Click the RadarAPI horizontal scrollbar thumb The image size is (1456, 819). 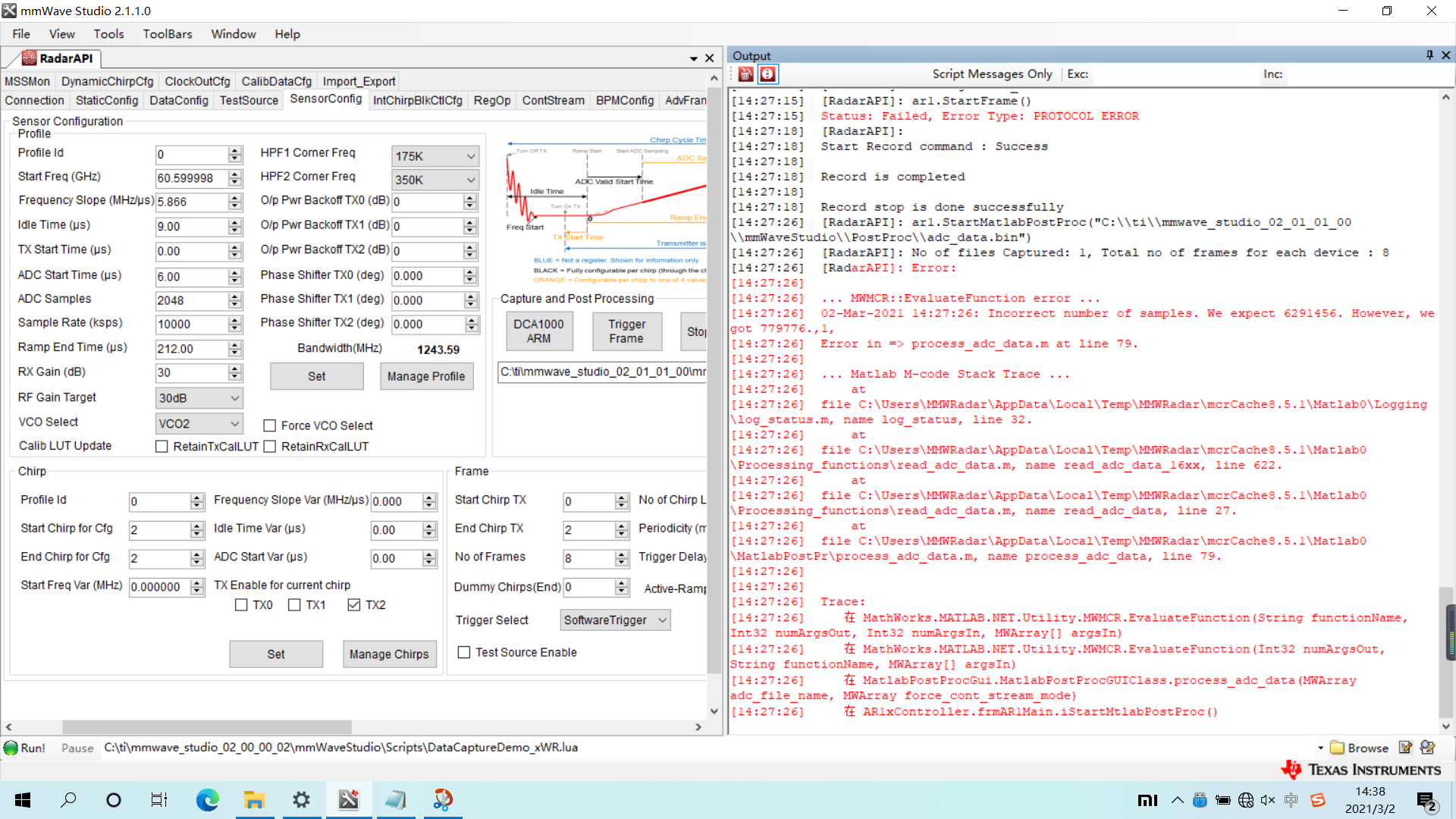coord(206,726)
